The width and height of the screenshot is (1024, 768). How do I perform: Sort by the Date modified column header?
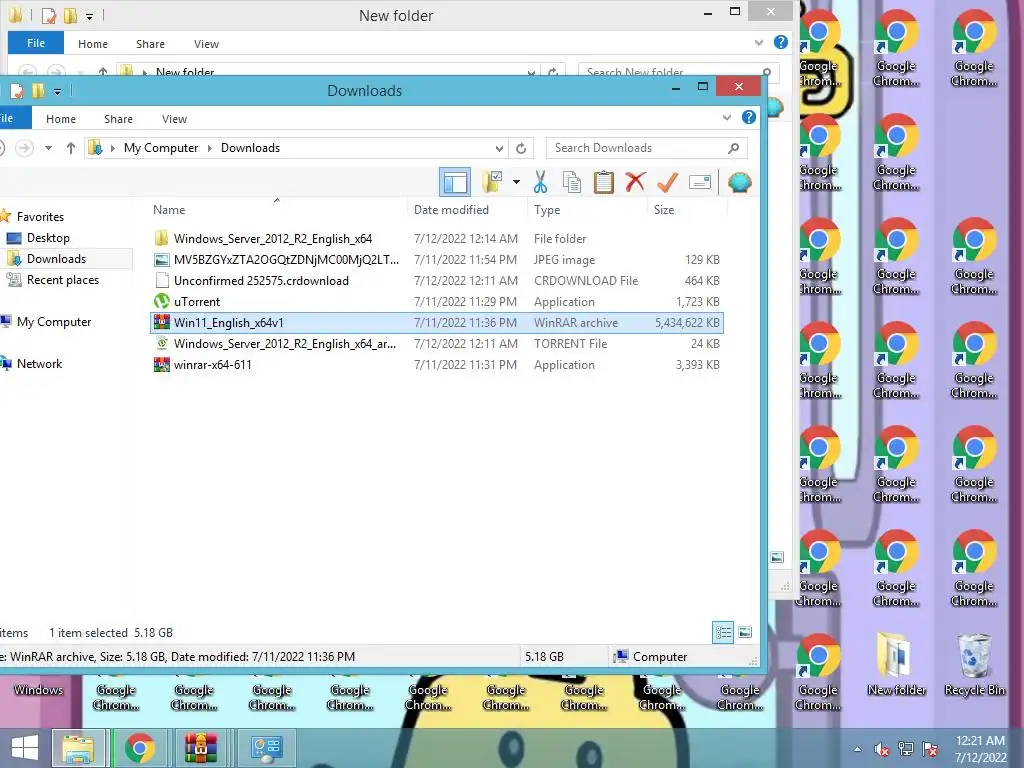pos(451,210)
